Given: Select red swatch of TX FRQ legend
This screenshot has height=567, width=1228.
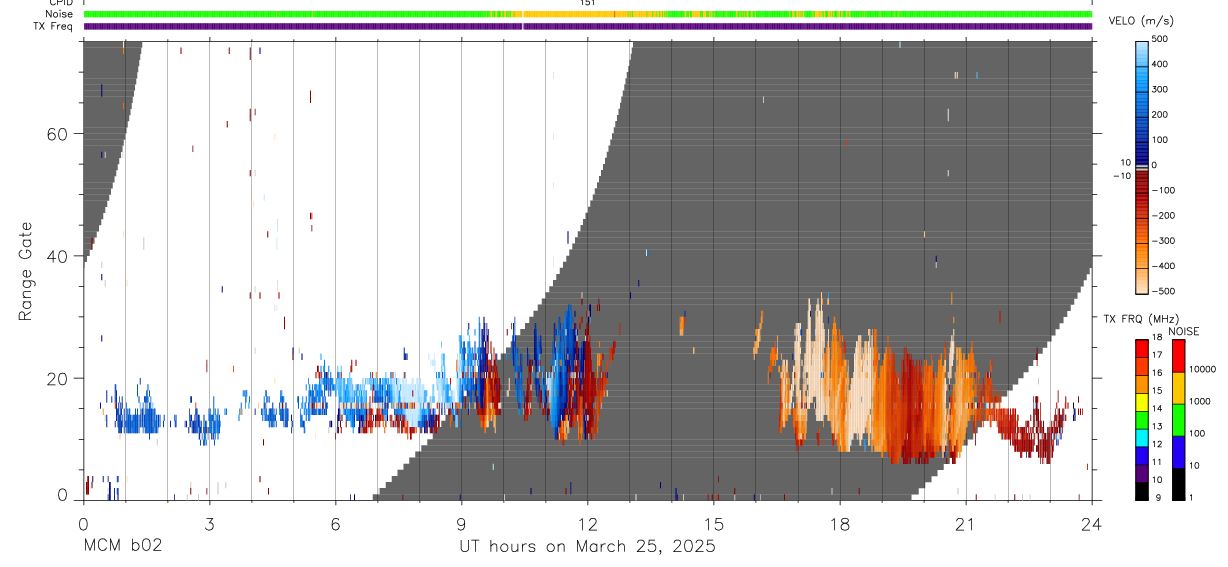Looking at the screenshot, I should 1141,349.
